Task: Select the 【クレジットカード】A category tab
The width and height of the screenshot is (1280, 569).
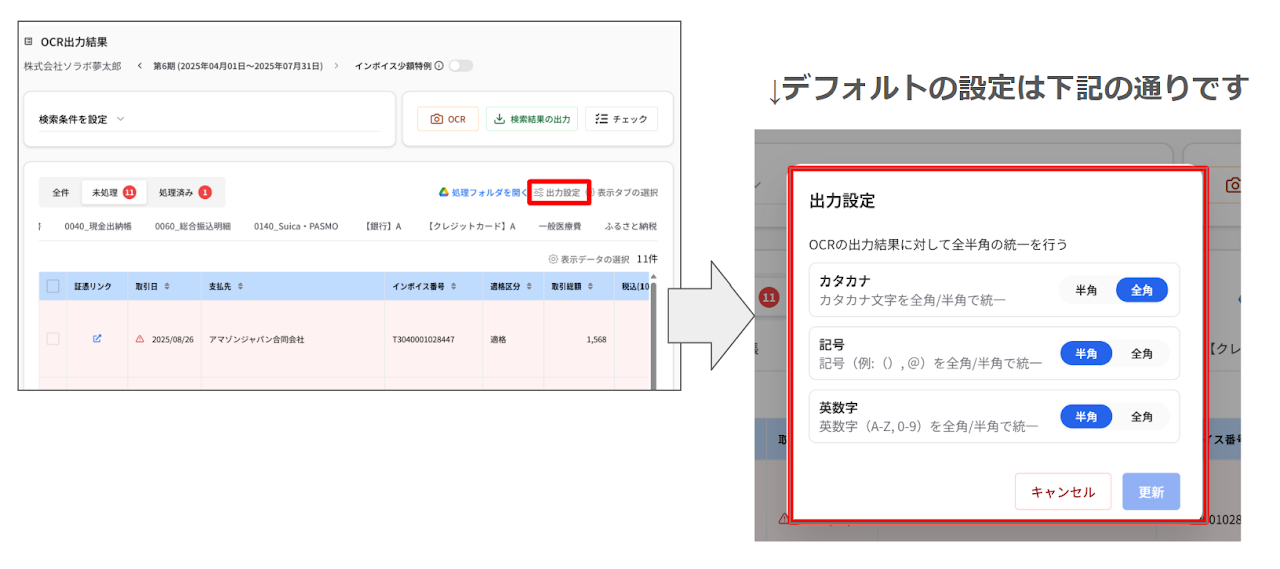Action: coord(471,227)
